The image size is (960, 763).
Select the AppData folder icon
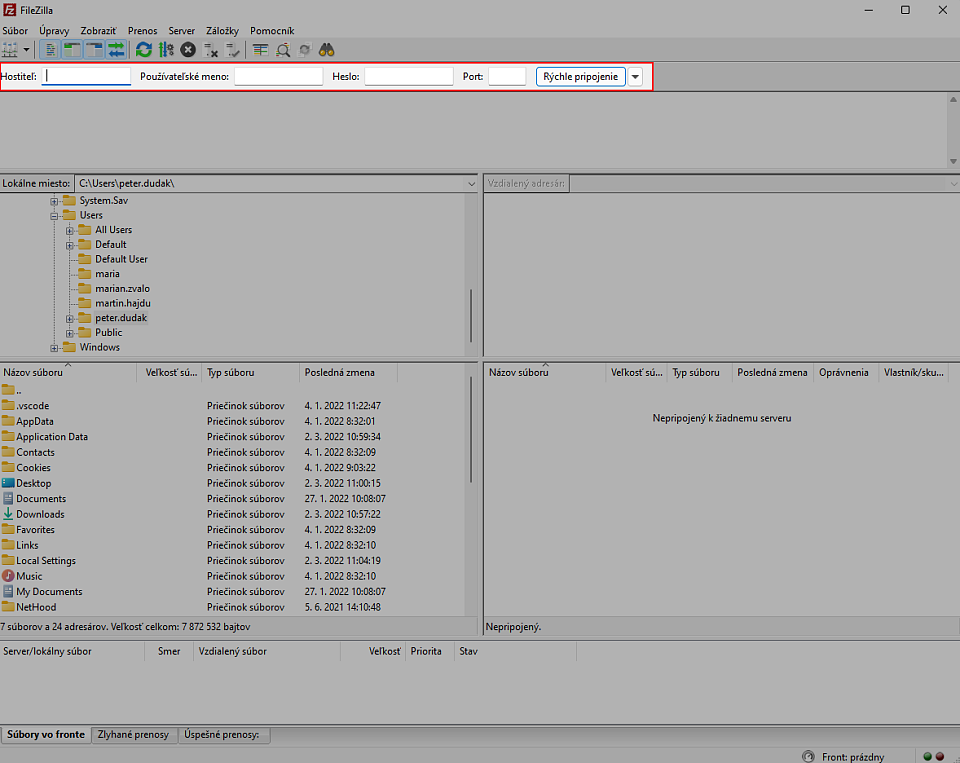[x=8, y=421]
